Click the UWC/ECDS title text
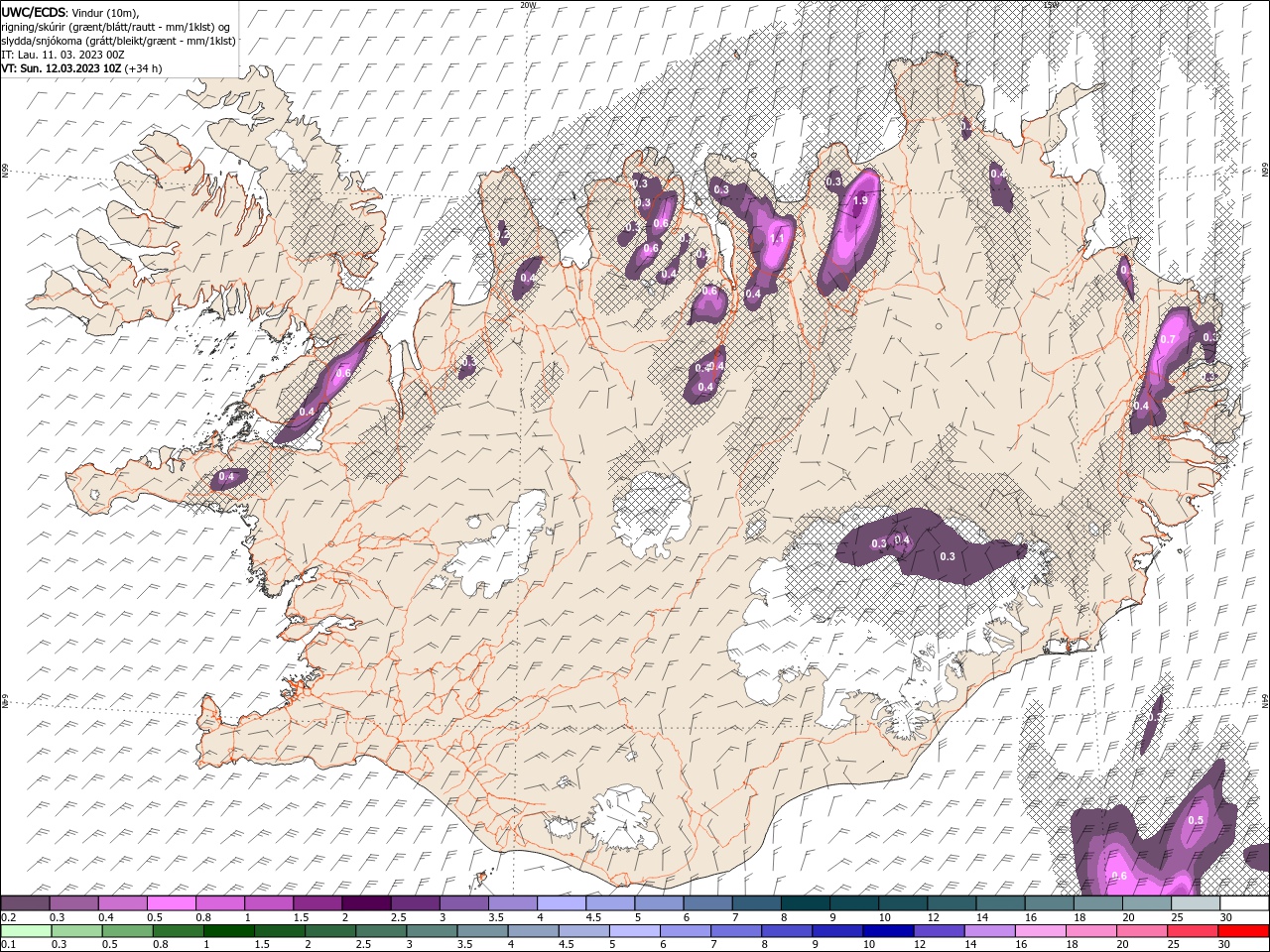1270x952 pixels. click(x=33, y=12)
